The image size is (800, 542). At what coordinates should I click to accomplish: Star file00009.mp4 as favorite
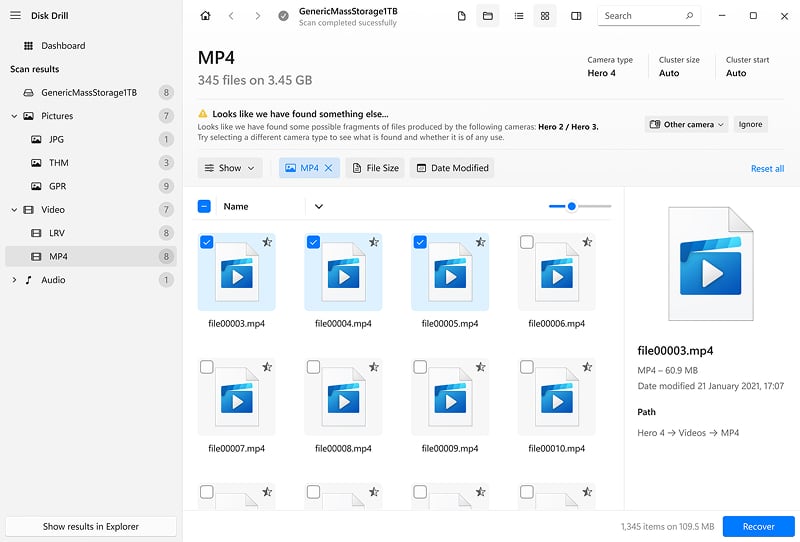(480, 366)
